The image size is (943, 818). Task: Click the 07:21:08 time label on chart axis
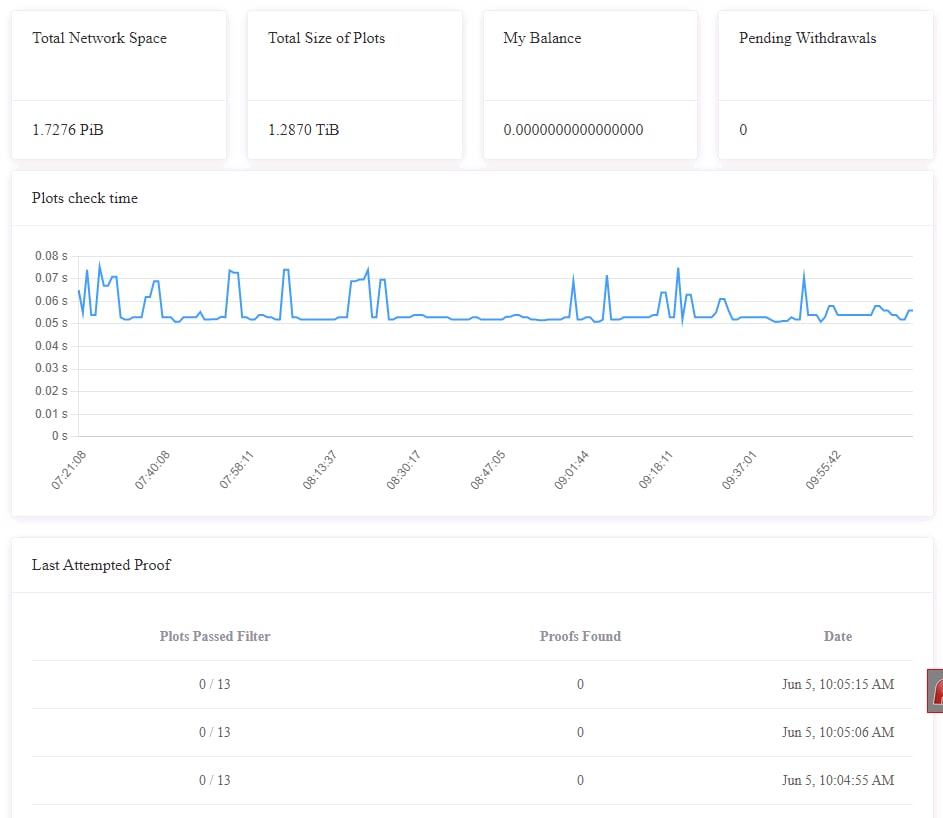click(69, 469)
